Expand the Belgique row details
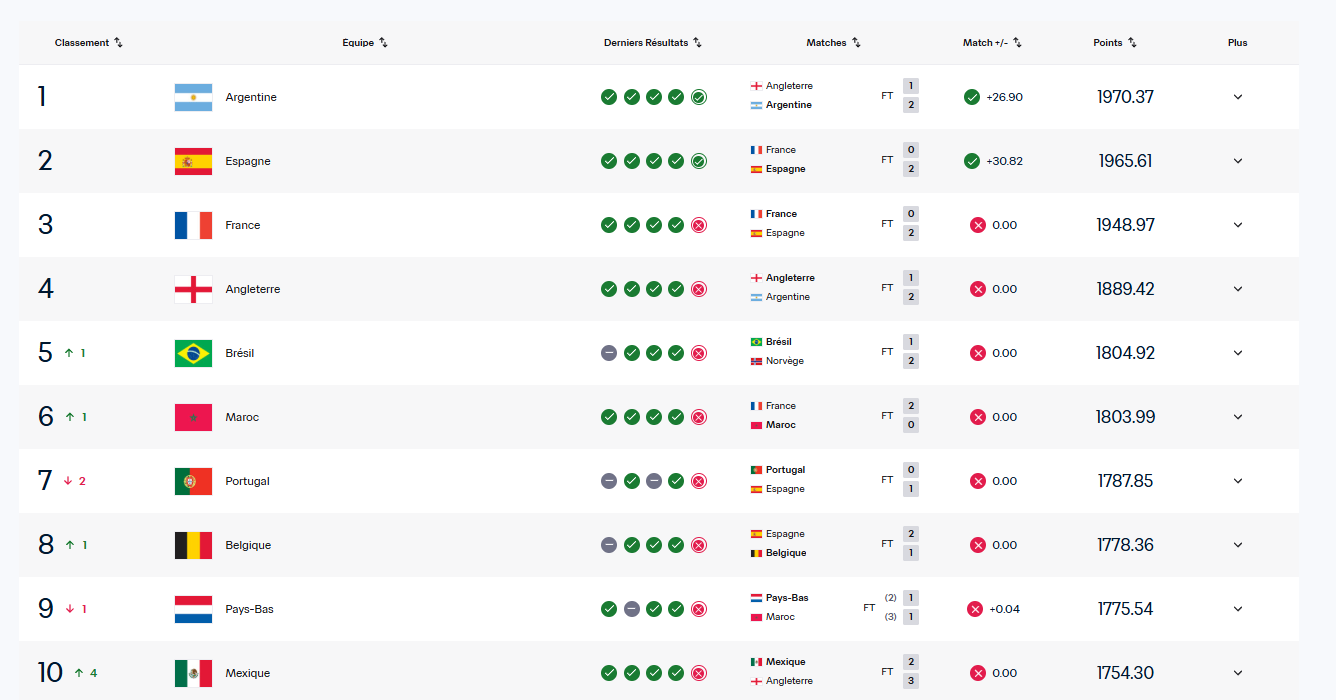Screen dimensions: 1336x700 click(x=1238, y=545)
